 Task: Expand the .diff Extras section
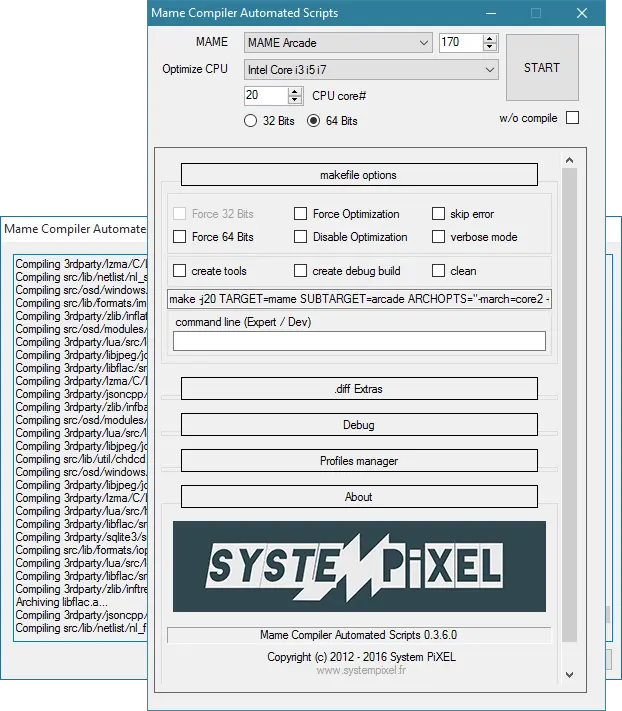359,389
